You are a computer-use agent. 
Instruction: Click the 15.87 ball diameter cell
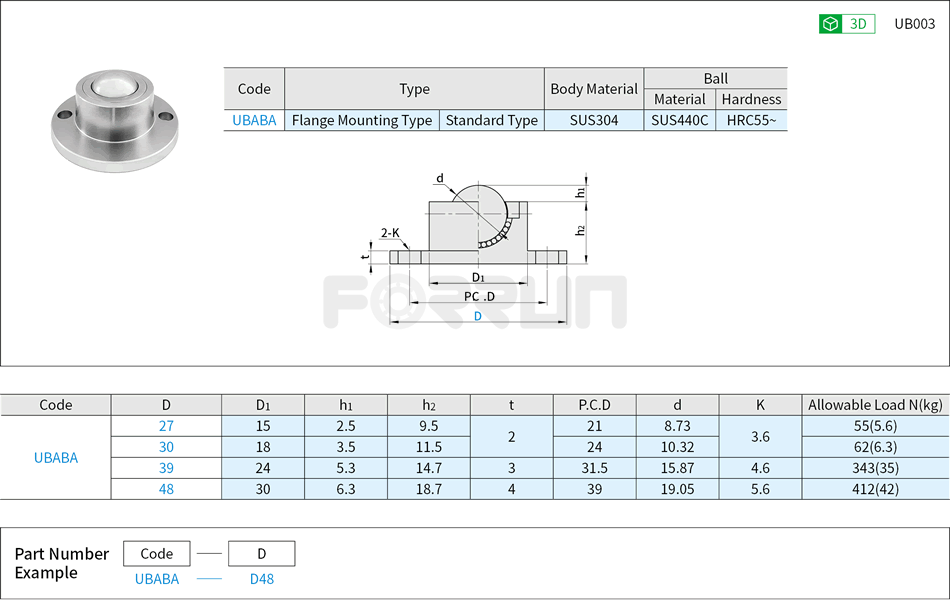[x=677, y=468]
